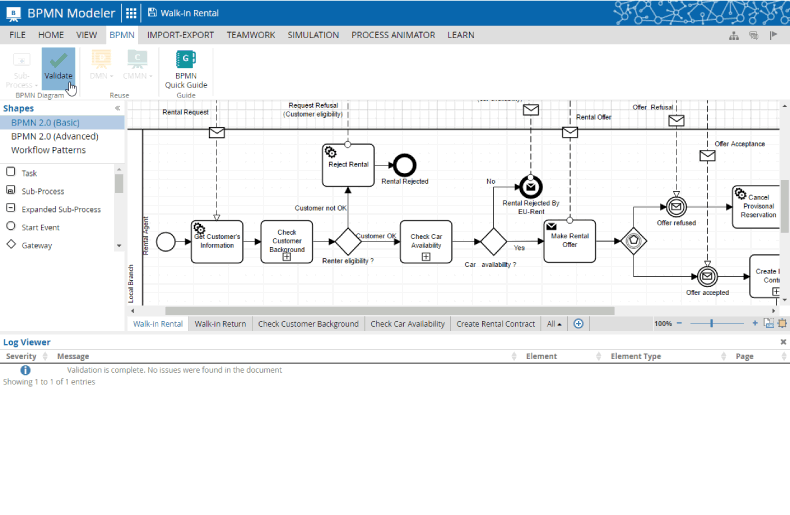Select the Gateway shape from the palette
This screenshot has height=515, width=790.
click(x=37, y=245)
